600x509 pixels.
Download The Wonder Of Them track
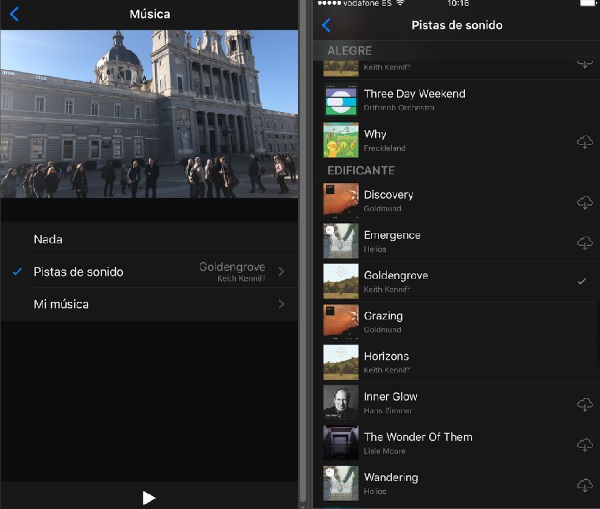pyautogui.click(x=584, y=445)
